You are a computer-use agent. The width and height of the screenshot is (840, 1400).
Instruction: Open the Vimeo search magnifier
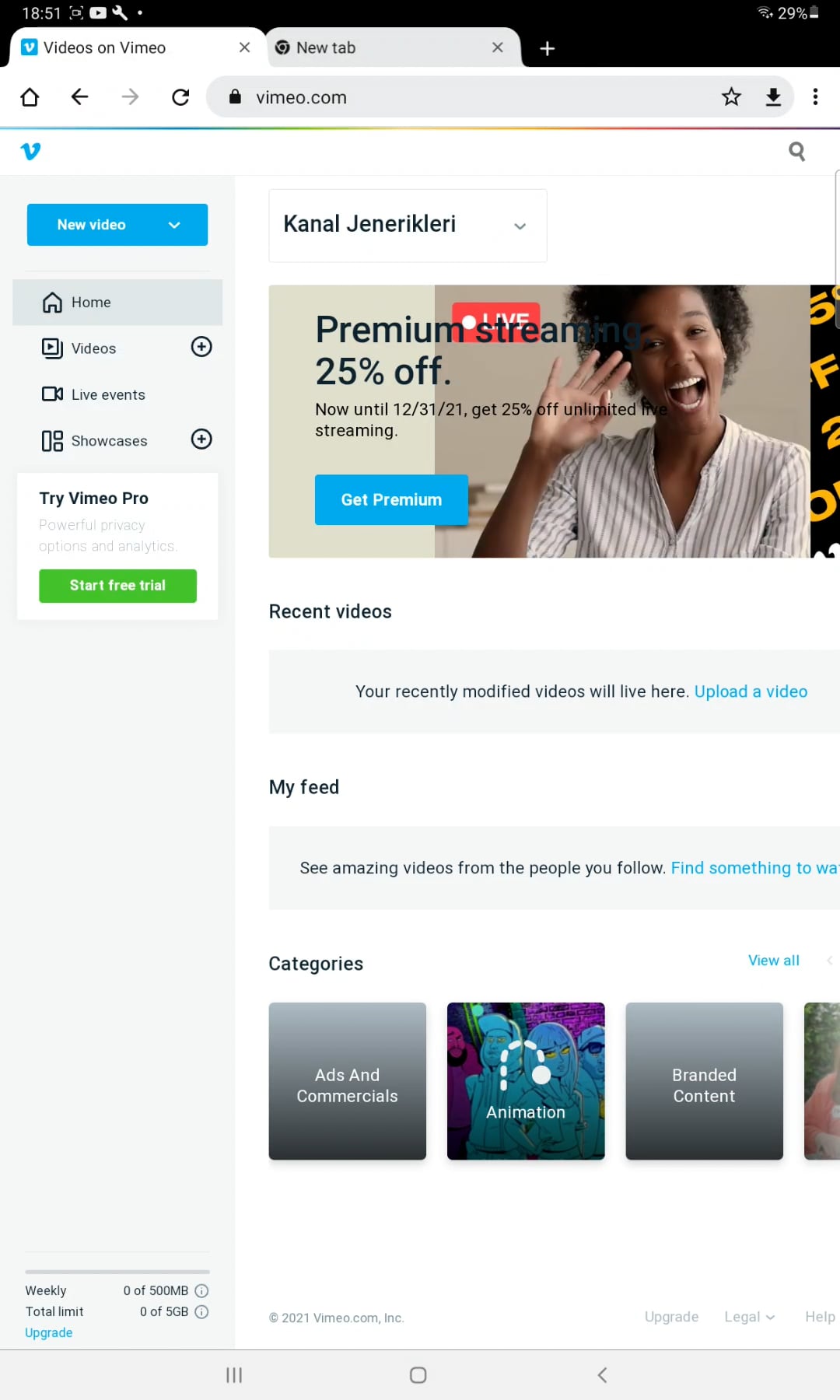pos(796,151)
